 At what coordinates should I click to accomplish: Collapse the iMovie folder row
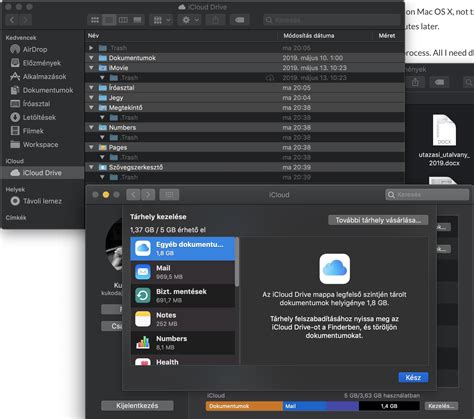click(x=91, y=68)
